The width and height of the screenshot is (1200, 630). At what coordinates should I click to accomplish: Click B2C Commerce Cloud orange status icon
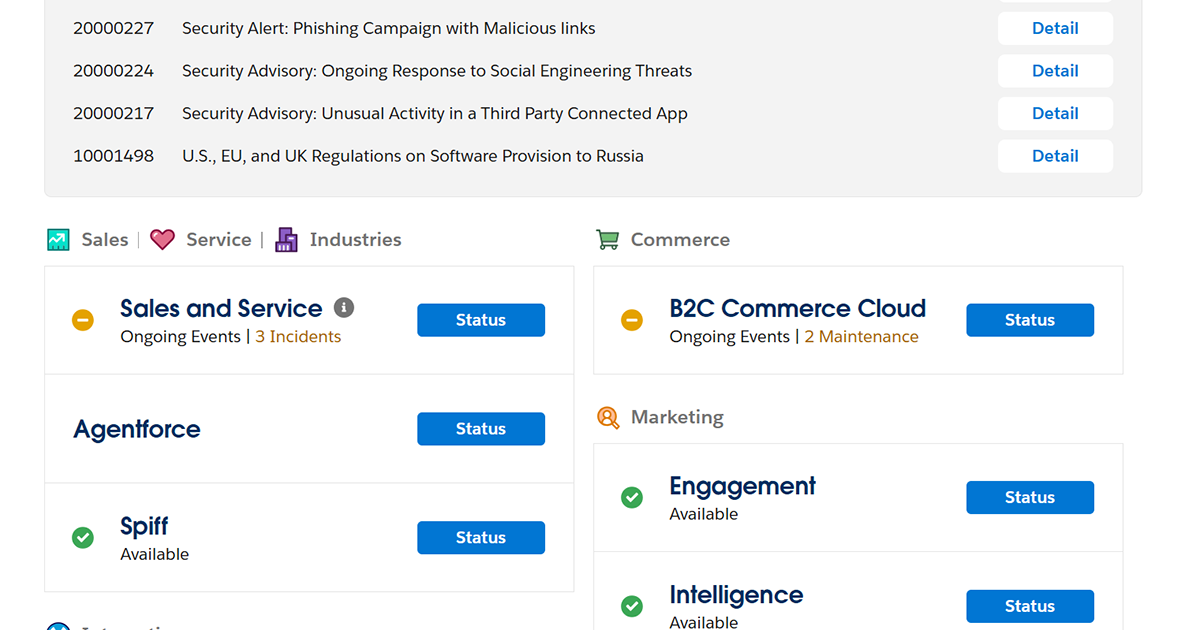(x=632, y=320)
